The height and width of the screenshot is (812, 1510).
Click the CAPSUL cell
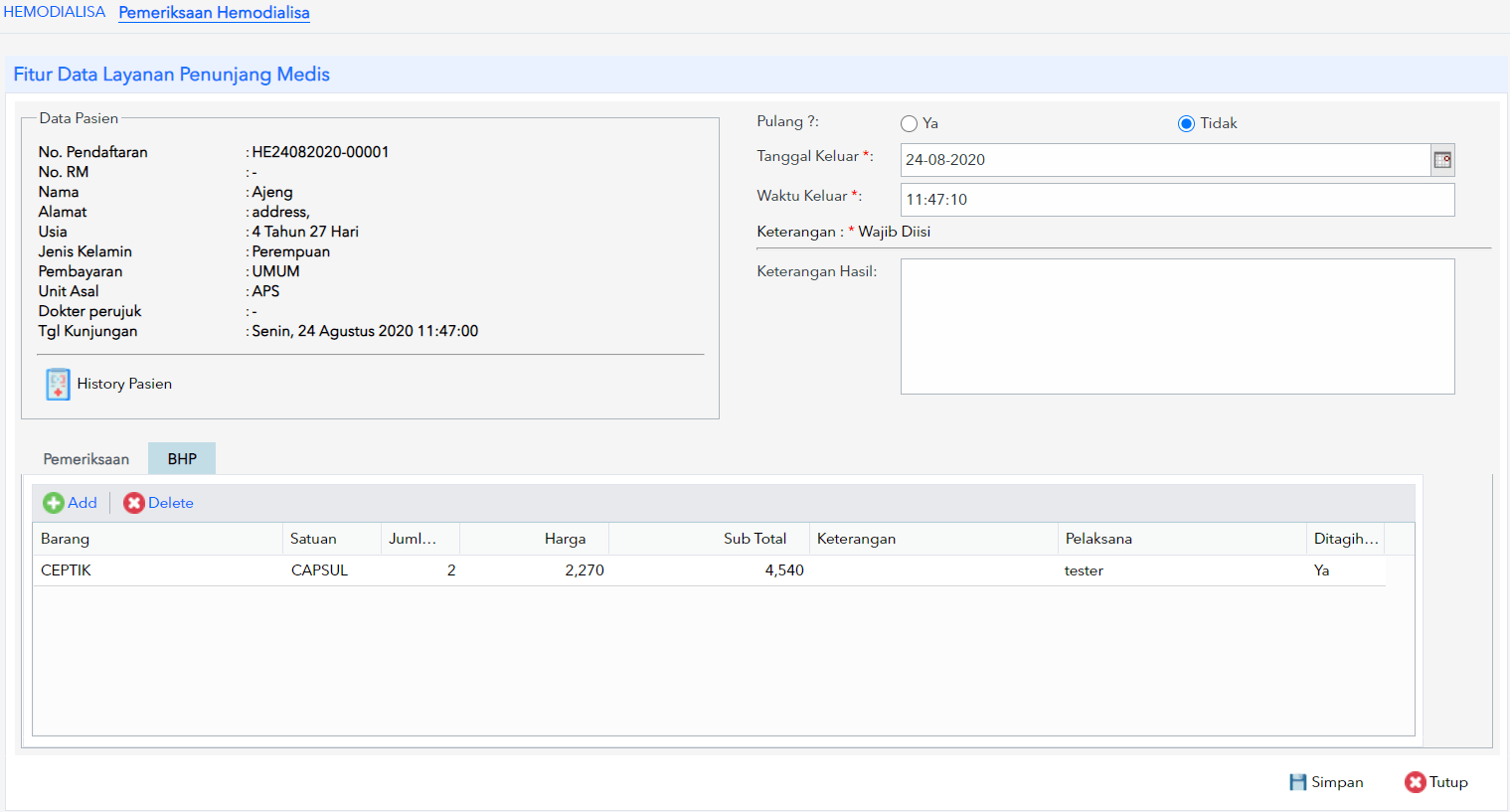click(332, 570)
